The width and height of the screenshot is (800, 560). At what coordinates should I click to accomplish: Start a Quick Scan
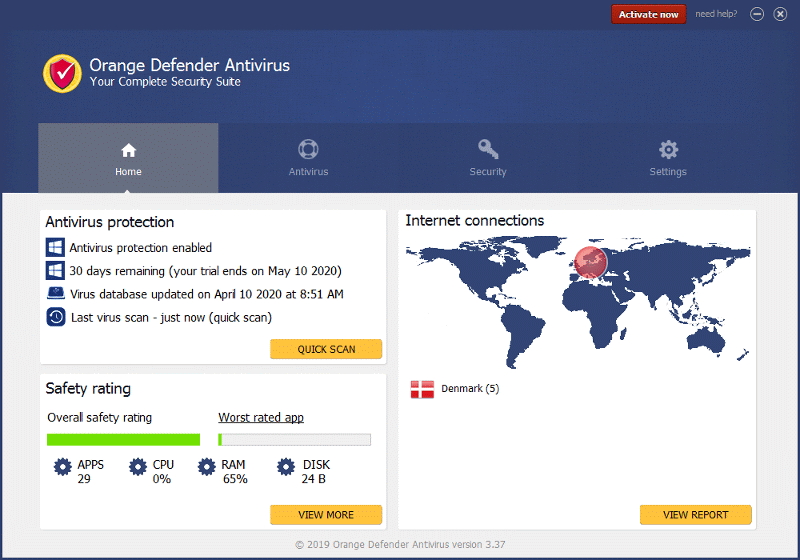click(x=326, y=349)
